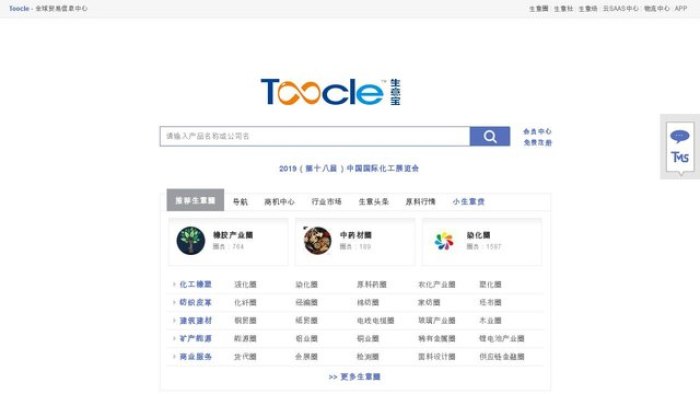The image size is (700, 394).
Task: Open the 中药材圈 herb thumbnail
Action: point(317,241)
